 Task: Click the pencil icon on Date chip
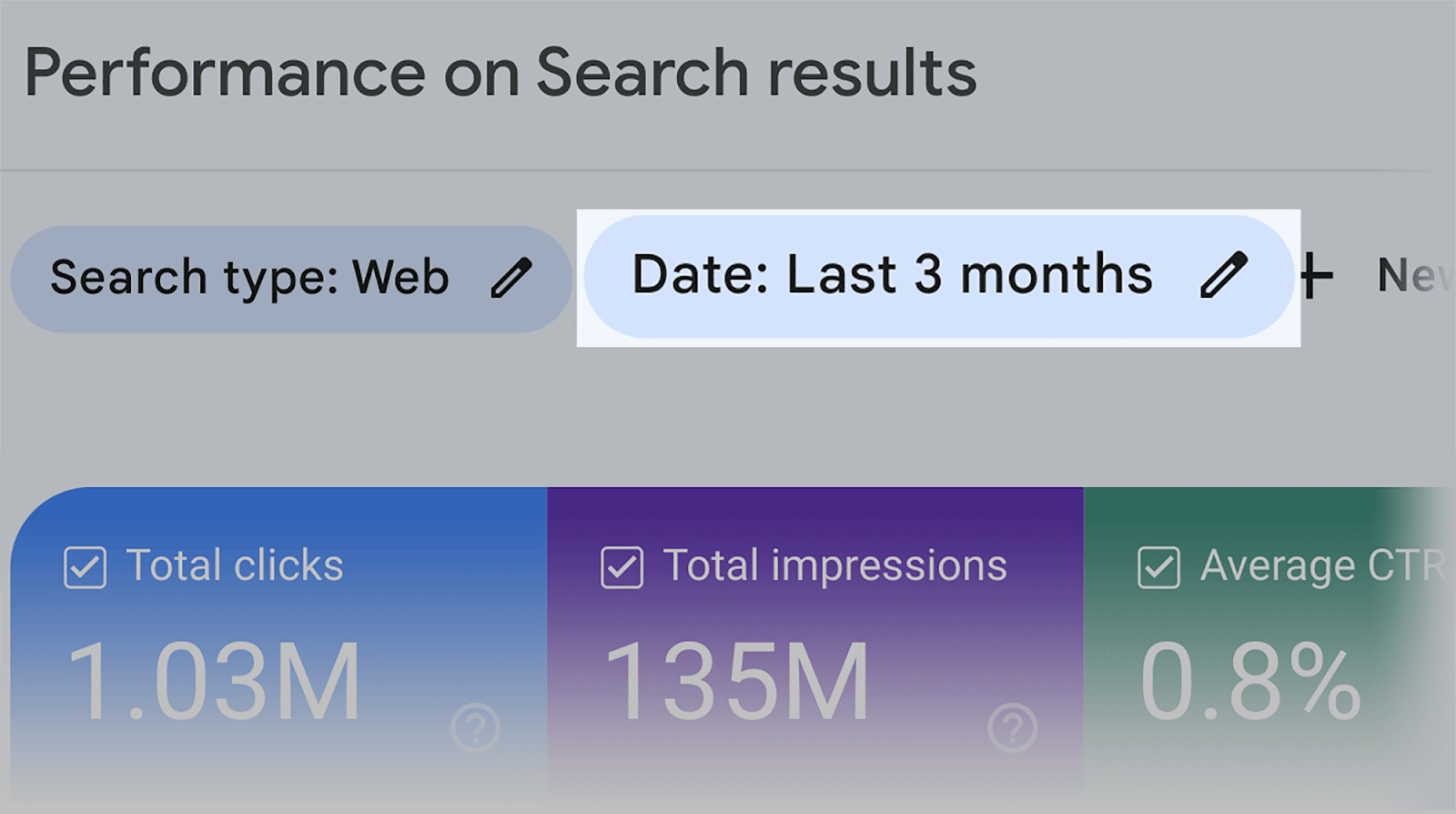[1223, 275]
